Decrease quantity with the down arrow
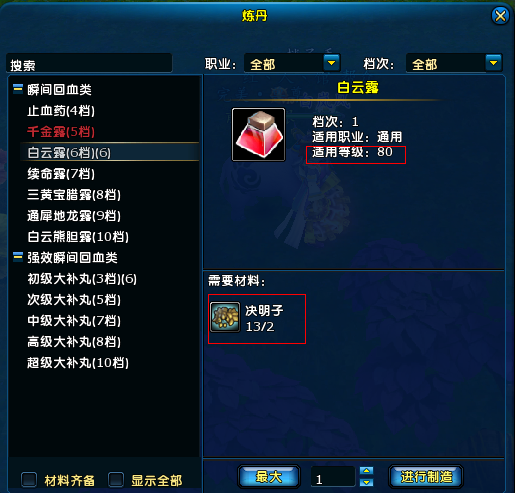This screenshot has width=515, height=493. 366,482
